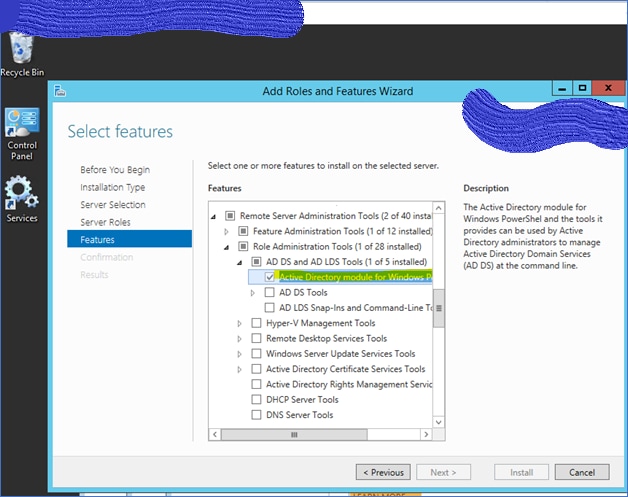Check Active Directory Rights Management Services checkbox
The height and width of the screenshot is (497, 628).
click(x=256, y=384)
